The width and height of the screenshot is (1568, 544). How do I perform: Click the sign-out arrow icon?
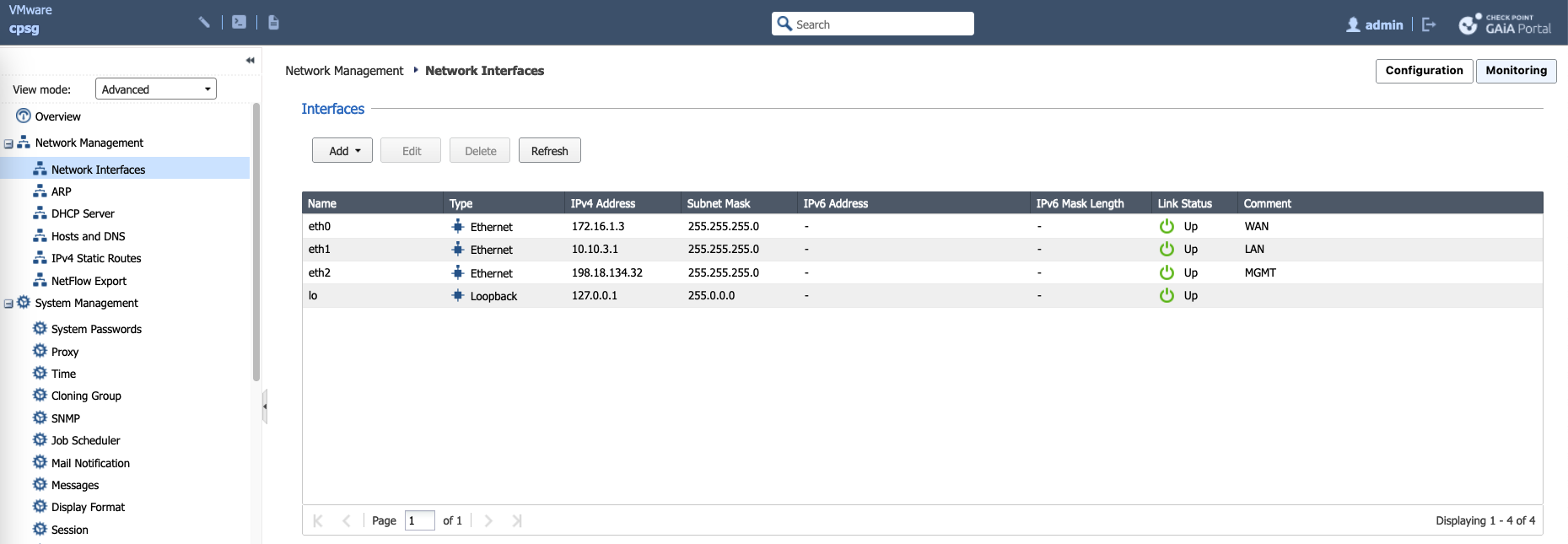(x=1429, y=24)
